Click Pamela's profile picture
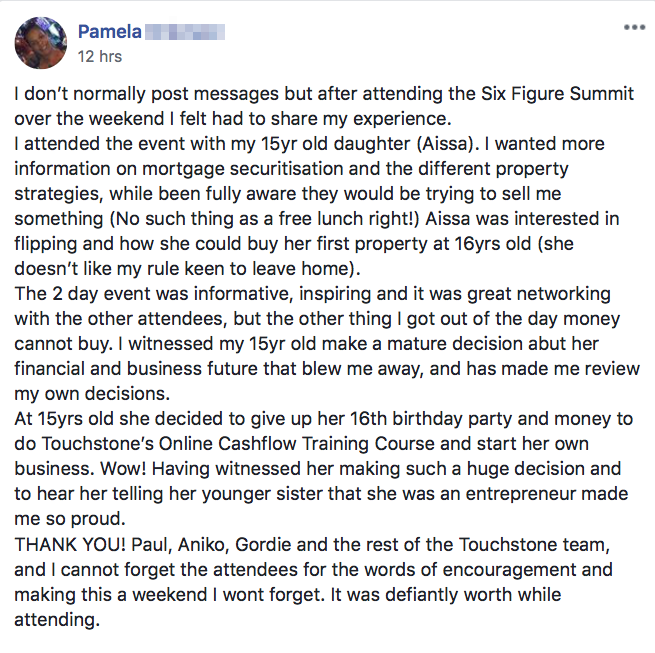The height and width of the screenshot is (653, 655). (x=41, y=43)
